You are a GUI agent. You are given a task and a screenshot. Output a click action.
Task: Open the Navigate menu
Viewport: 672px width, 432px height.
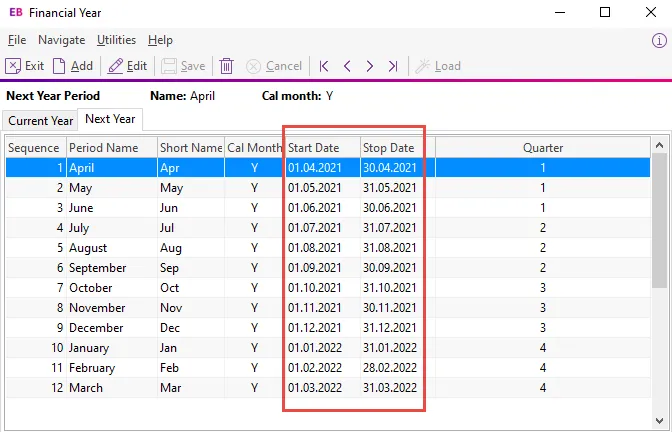pyautogui.click(x=61, y=40)
